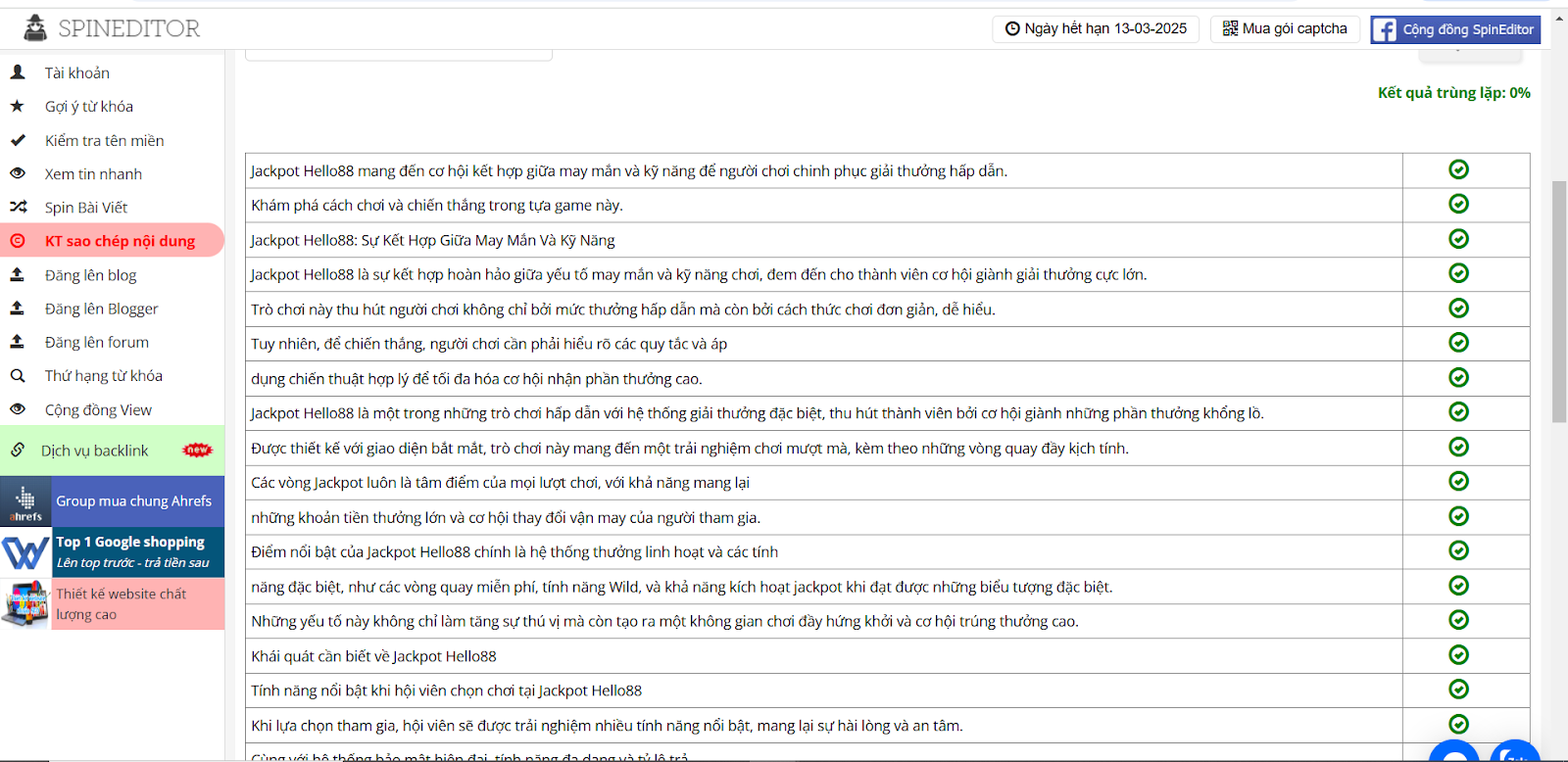Click the upload icon for Đăng lên Blogger
1568x762 pixels.
(x=18, y=309)
